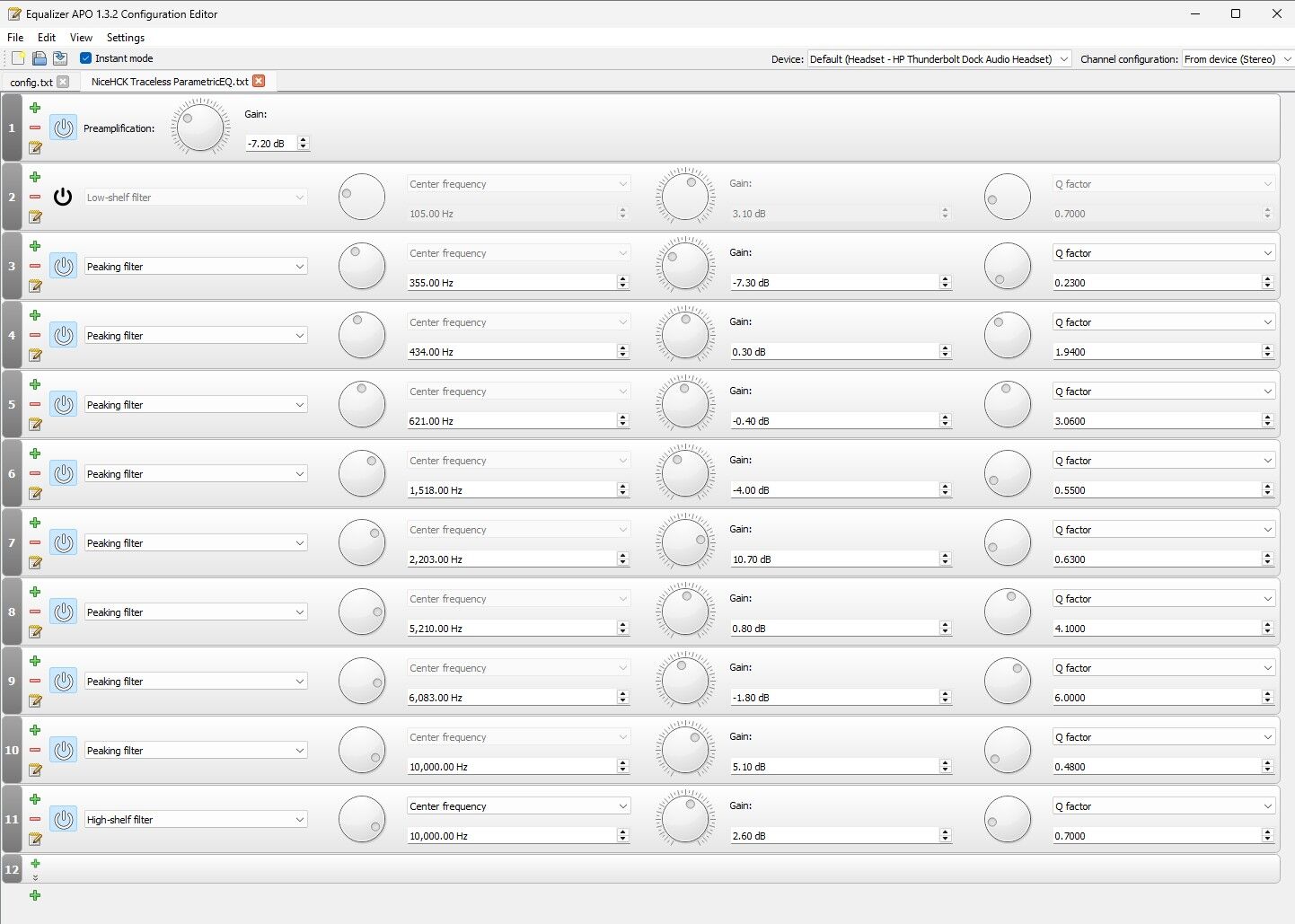Select the NiceHCK Traceless ParametricEQ.txt tab
The height and width of the screenshot is (924, 1295).
[x=170, y=82]
